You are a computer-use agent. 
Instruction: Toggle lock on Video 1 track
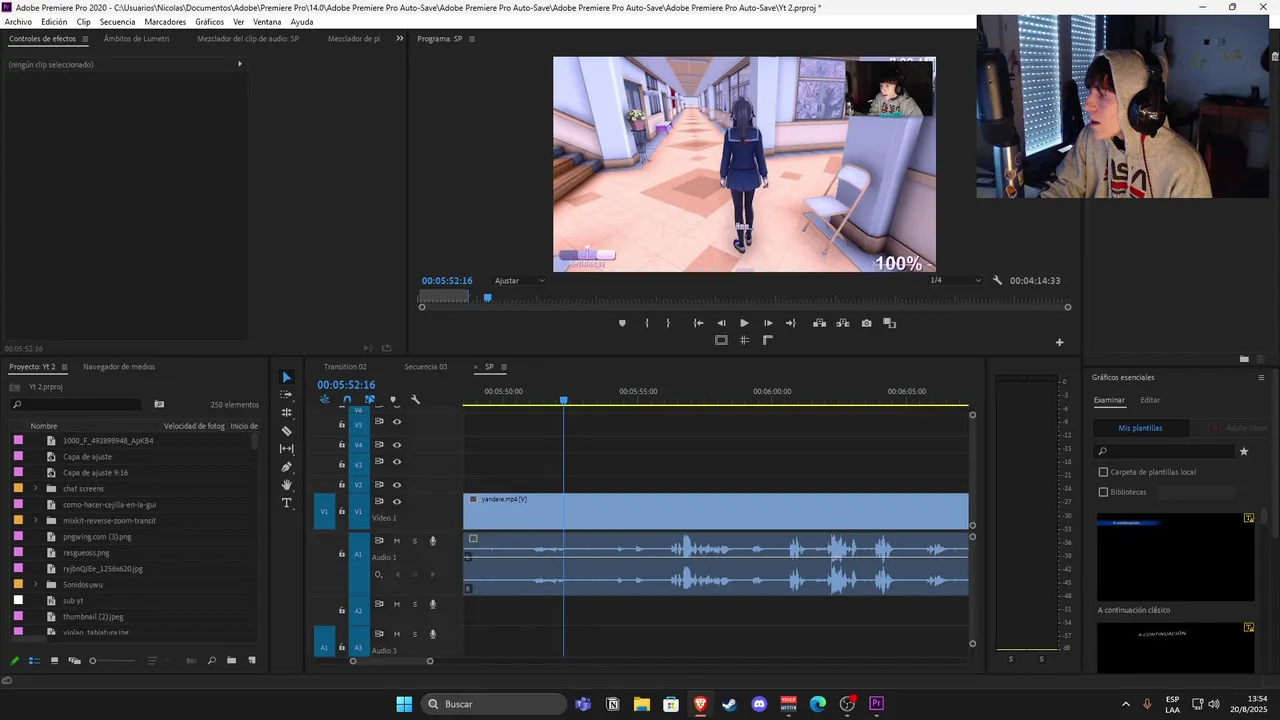pyautogui.click(x=342, y=512)
